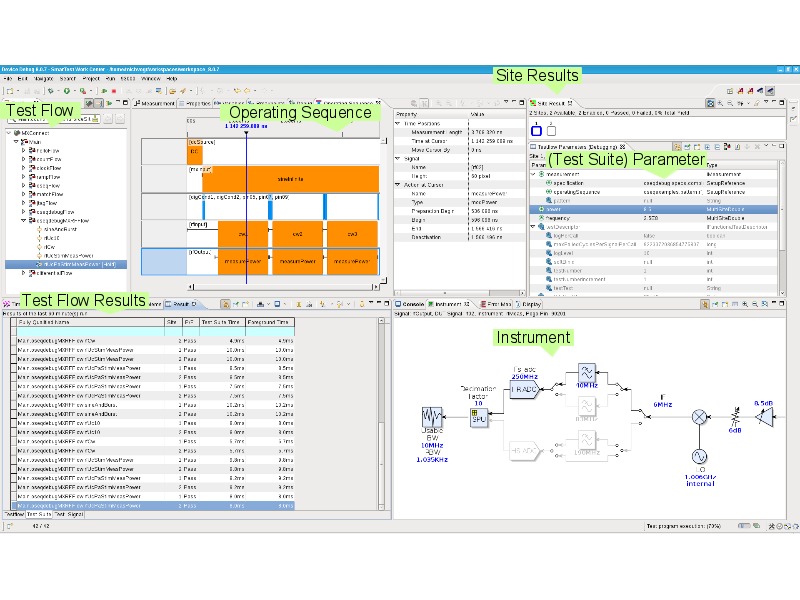Click the Foreground Time column header
This screenshot has width=800, height=600.
(x=270, y=322)
